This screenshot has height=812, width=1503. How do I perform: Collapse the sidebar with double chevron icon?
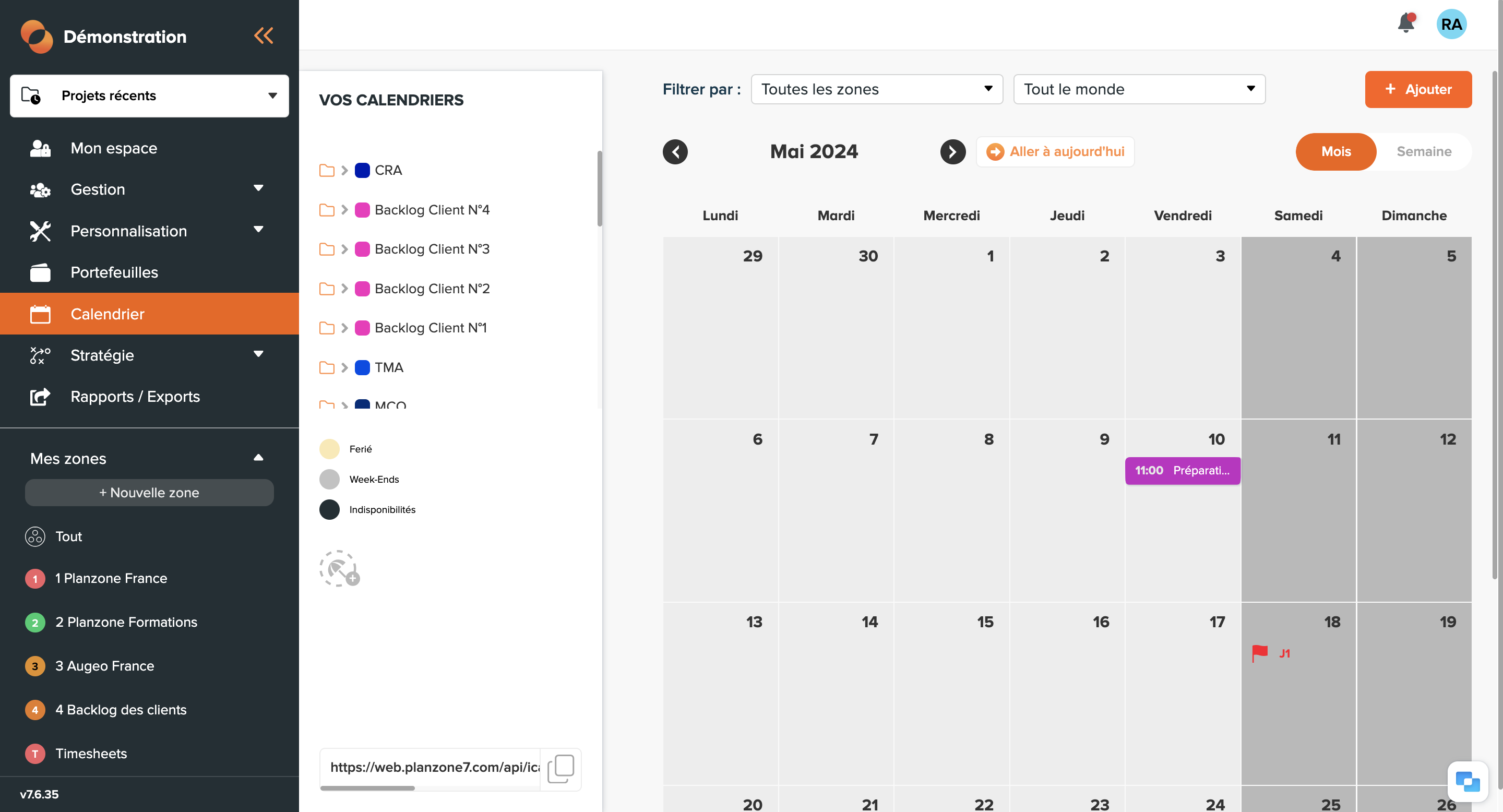coord(263,35)
